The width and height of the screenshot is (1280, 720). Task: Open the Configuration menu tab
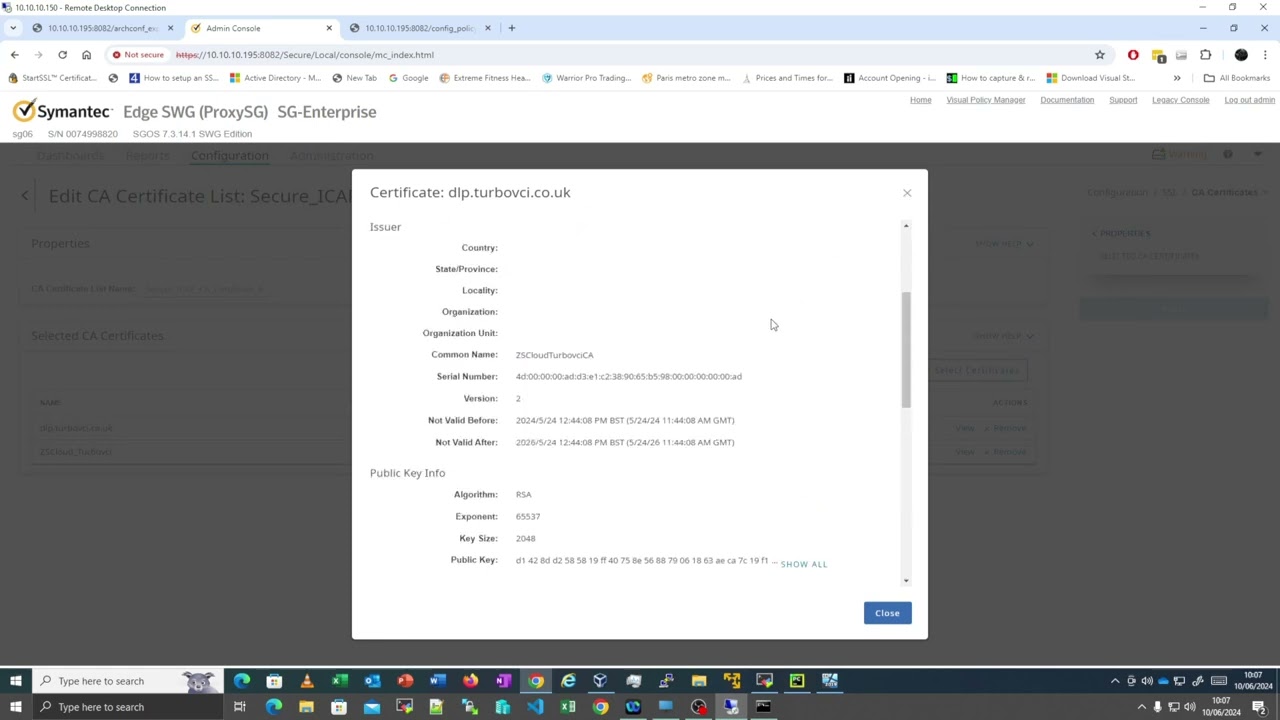pyautogui.click(x=229, y=156)
